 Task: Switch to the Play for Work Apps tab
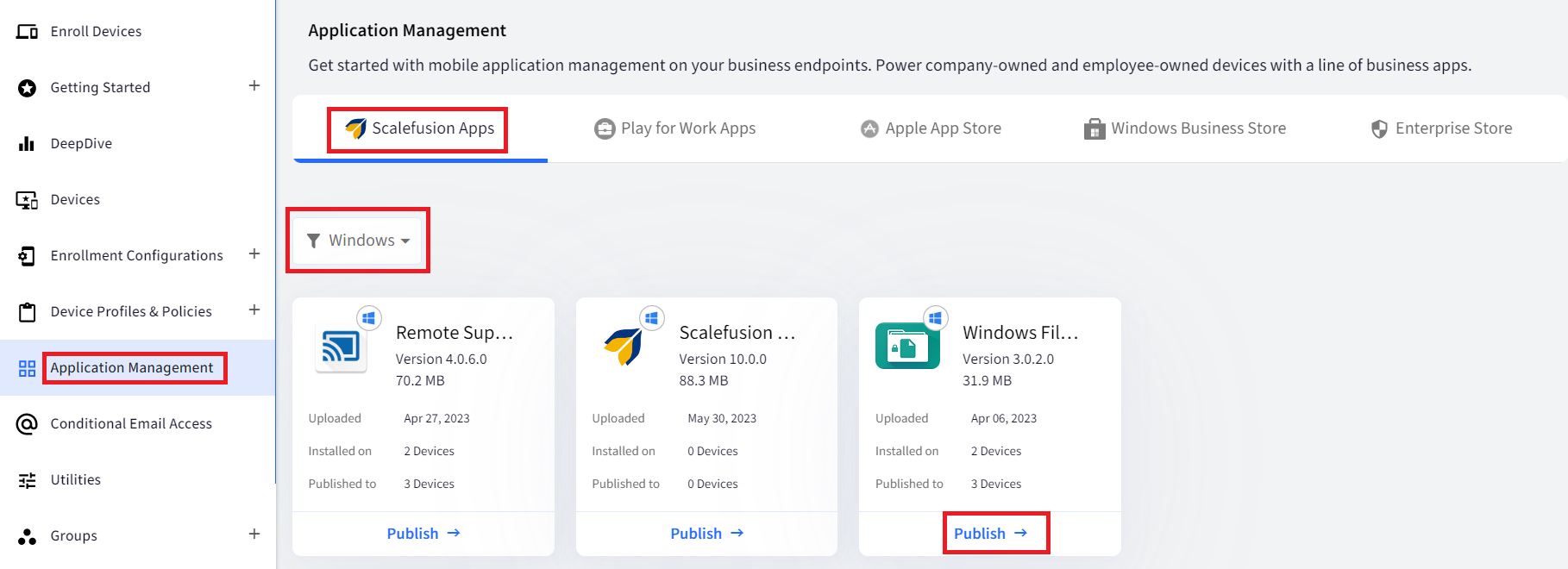(x=675, y=128)
